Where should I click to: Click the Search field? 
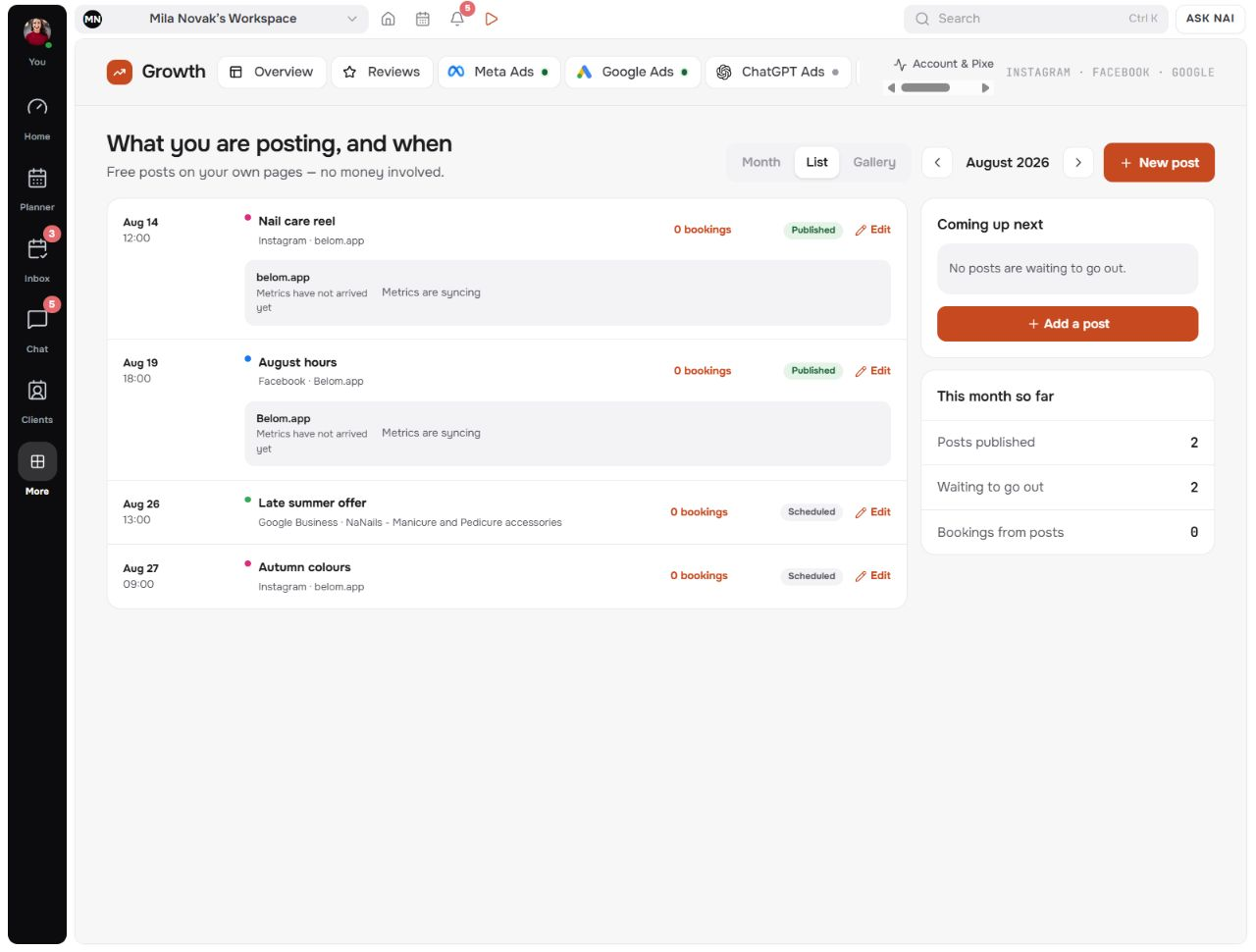pyautogui.click(x=1036, y=19)
